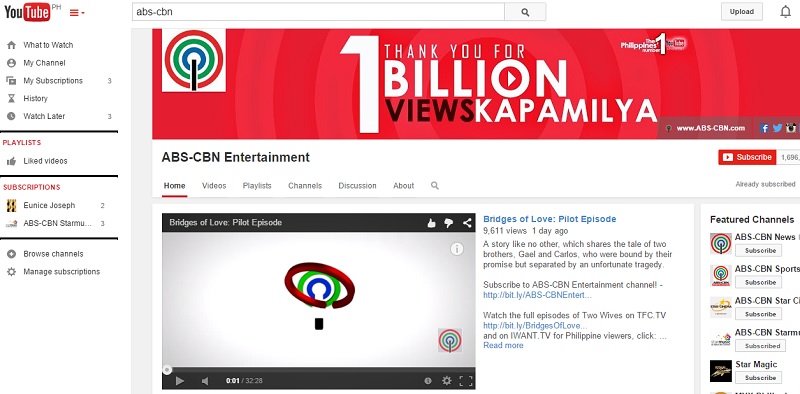This screenshot has height=394, width=800.
Task: Click Read more in description
Action: 503,346
